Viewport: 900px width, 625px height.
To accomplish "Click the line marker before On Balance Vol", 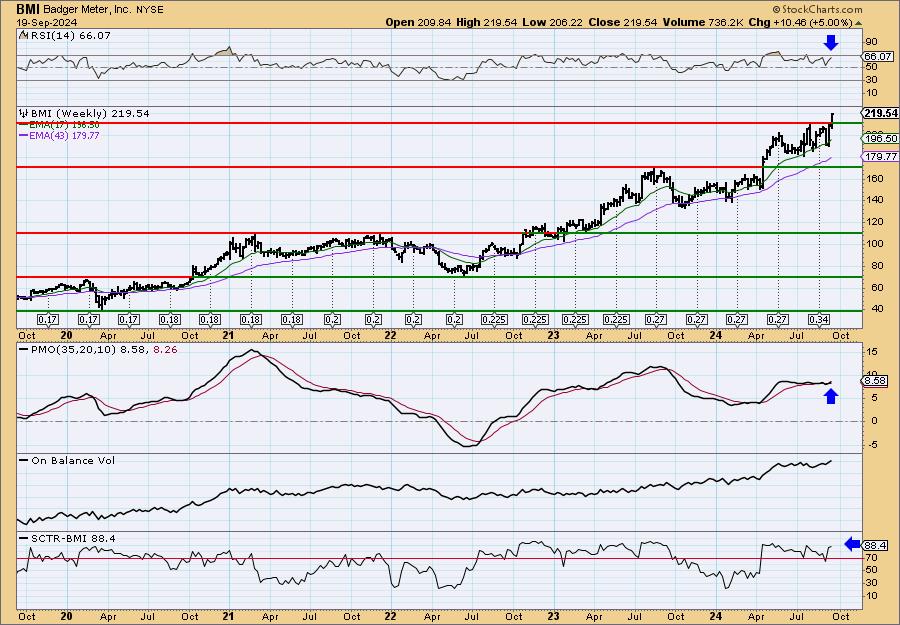I will (24, 460).
